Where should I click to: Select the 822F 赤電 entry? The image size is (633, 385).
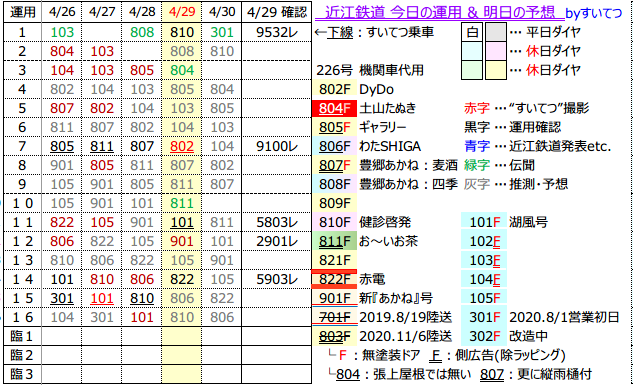pos(349,279)
